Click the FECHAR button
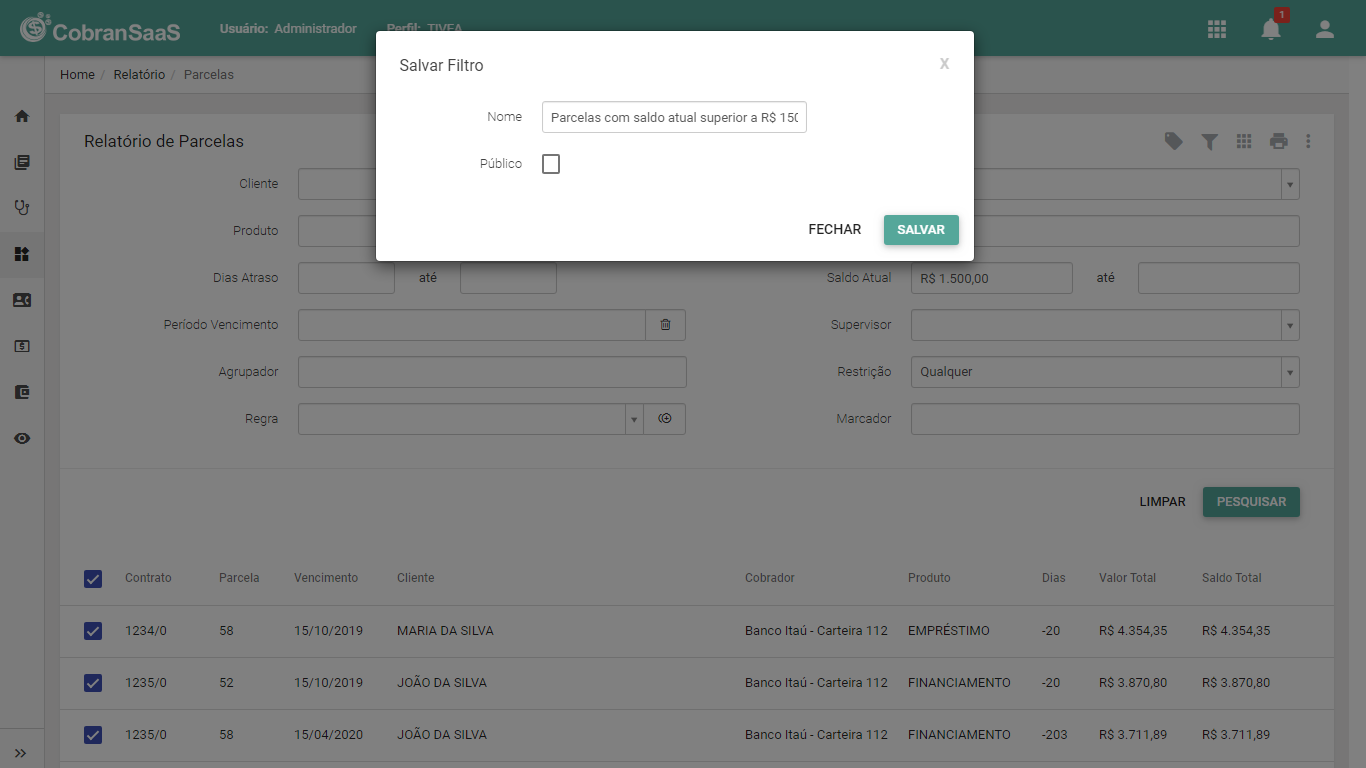Image resolution: width=1366 pixels, height=768 pixels. pyautogui.click(x=835, y=230)
